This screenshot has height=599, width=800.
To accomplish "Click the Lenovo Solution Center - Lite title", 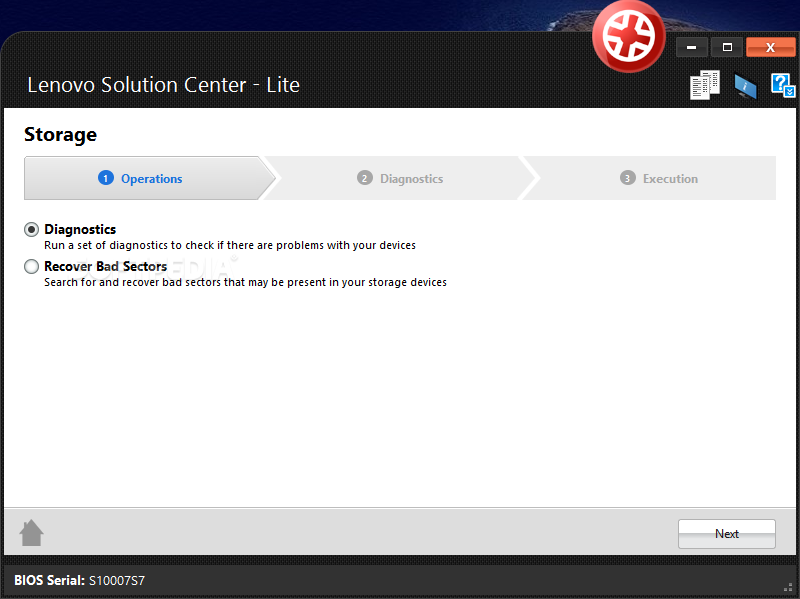I will pyautogui.click(x=163, y=85).
